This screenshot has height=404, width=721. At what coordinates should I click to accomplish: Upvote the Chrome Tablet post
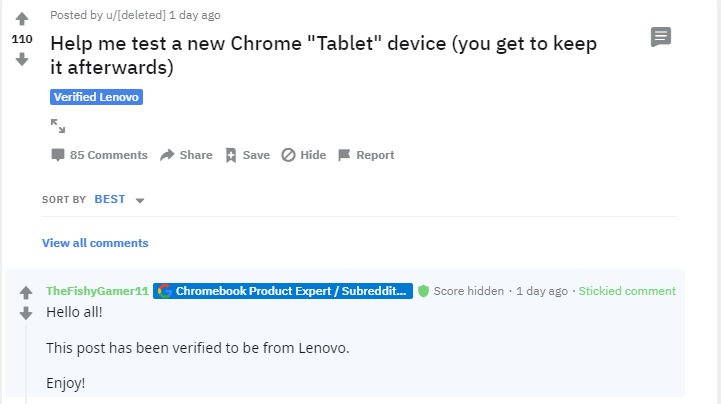pyautogui.click(x=22, y=19)
